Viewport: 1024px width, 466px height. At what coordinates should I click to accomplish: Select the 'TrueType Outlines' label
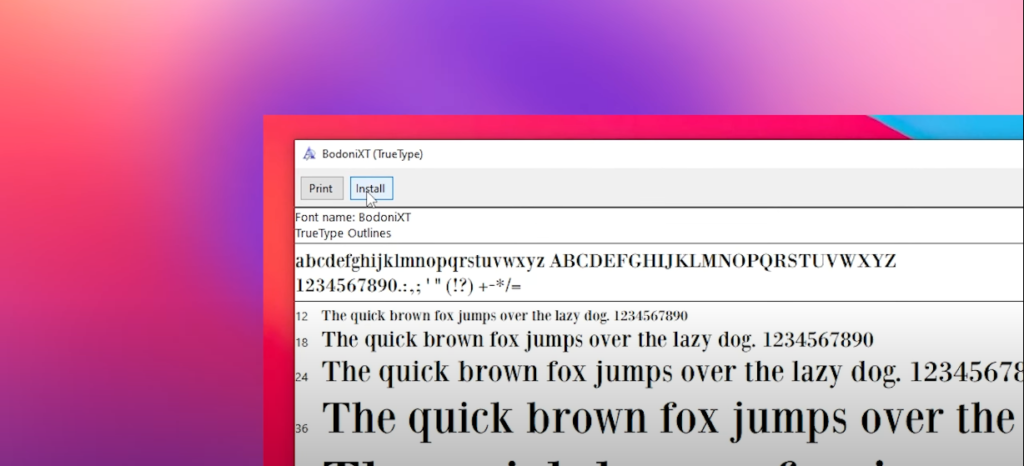pyautogui.click(x=343, y=233)
